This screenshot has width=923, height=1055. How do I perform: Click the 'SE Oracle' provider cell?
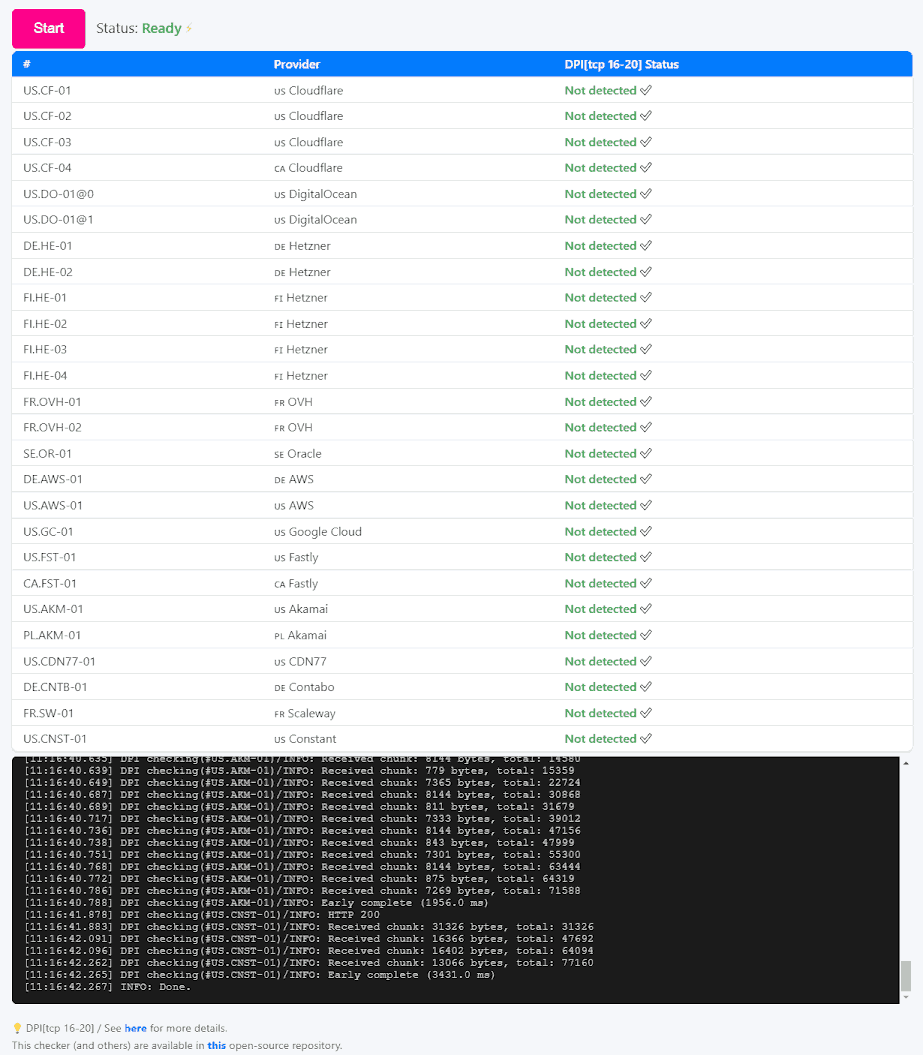point(297,453)
